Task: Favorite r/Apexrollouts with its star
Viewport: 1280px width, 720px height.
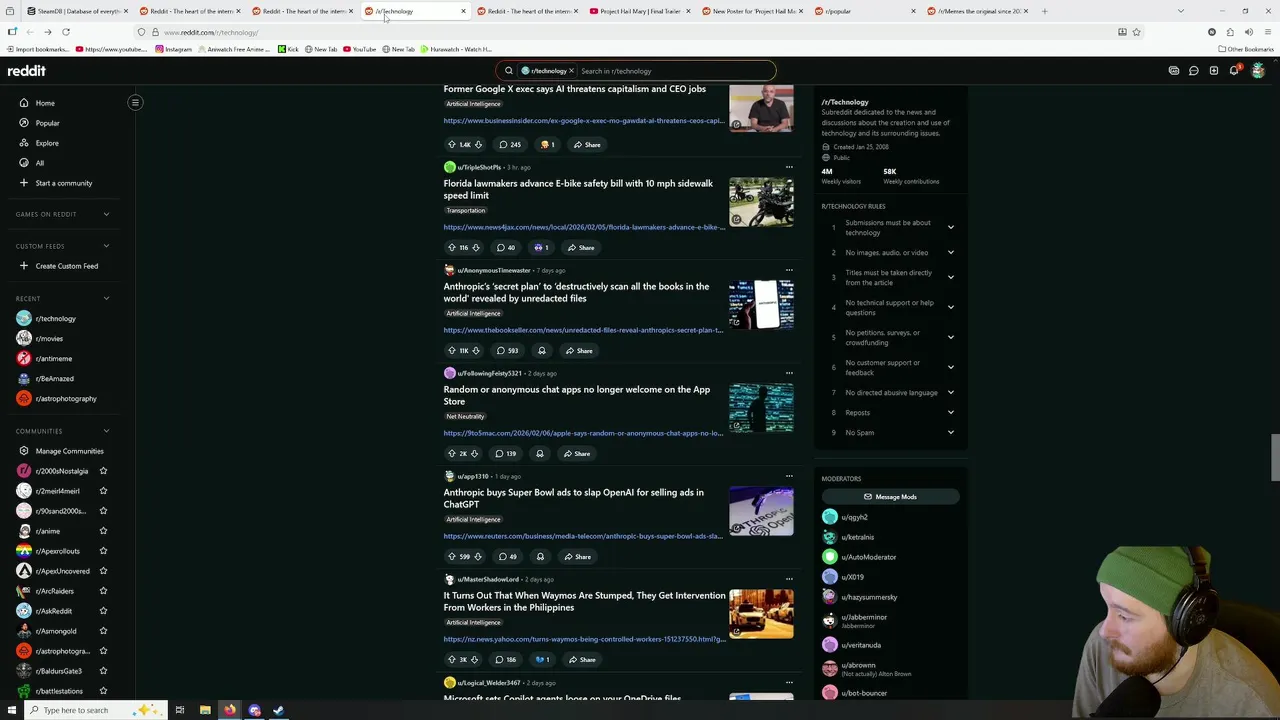Action: coord(103,551)
